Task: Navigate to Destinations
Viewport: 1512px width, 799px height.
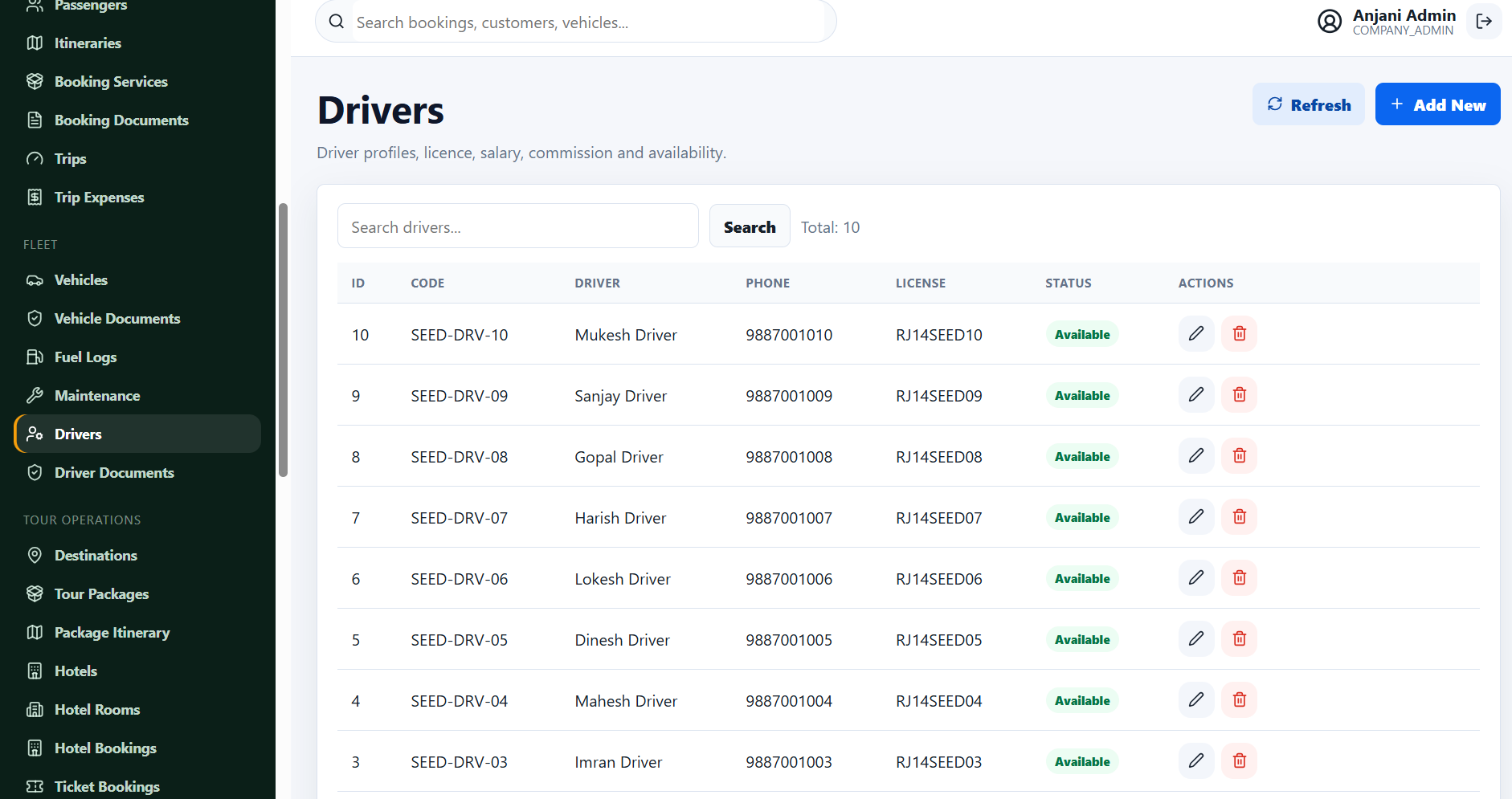Action: (137, 556)
